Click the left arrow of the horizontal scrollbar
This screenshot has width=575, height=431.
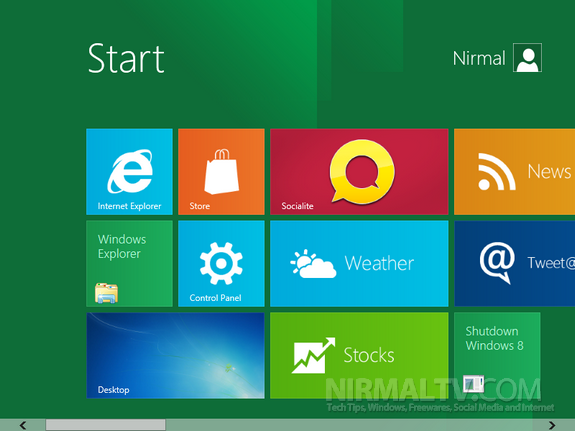(x=23, y=425)
